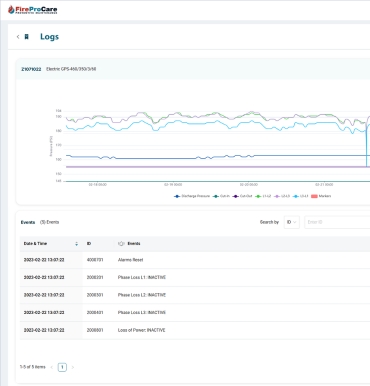Click the Pressure axis label on chart
This screenshot has width=370, height=386.
coord(51,146)
